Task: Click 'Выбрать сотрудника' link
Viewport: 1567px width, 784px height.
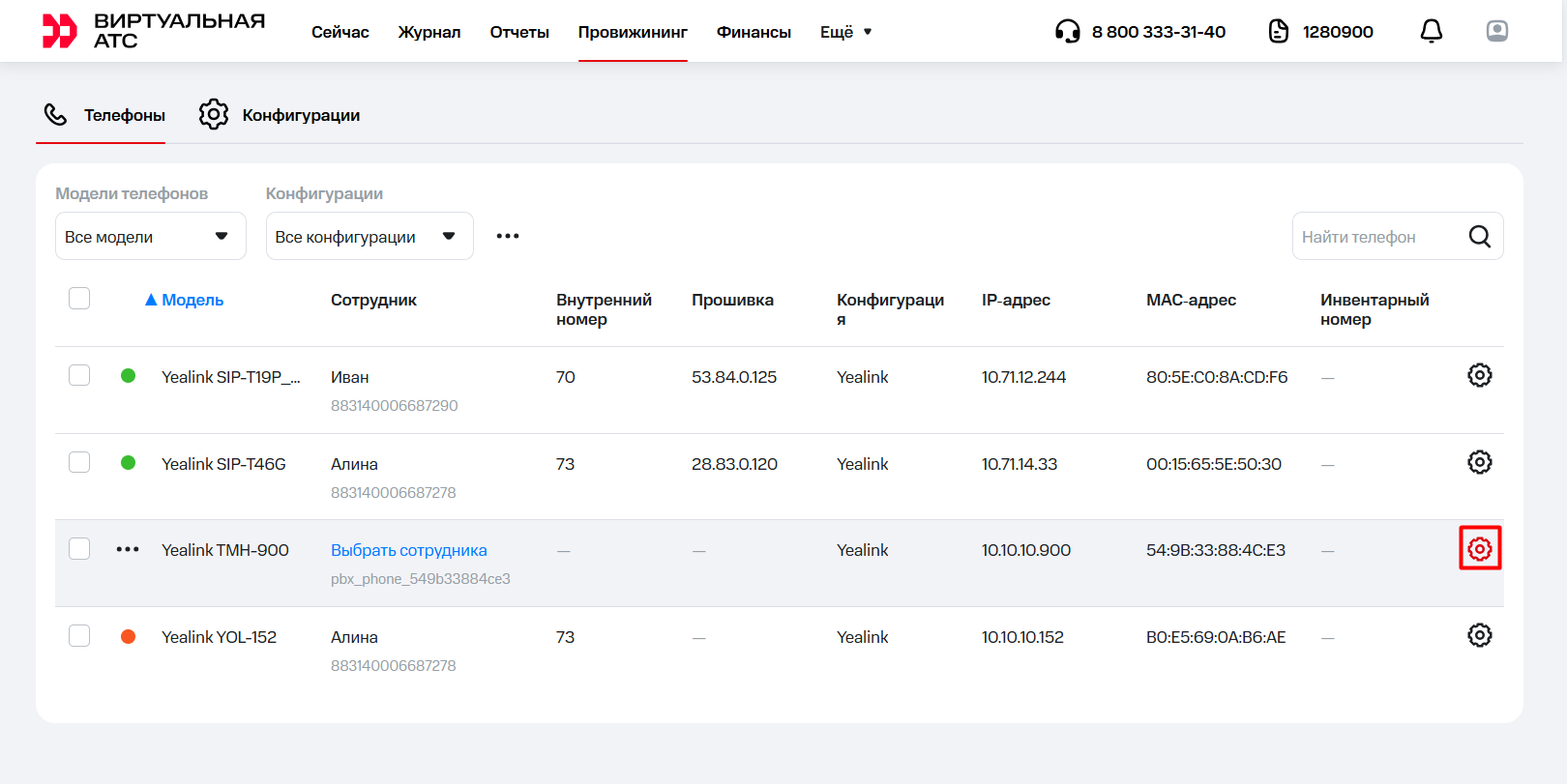Action: pyautogui.click(x=408, y=550)
